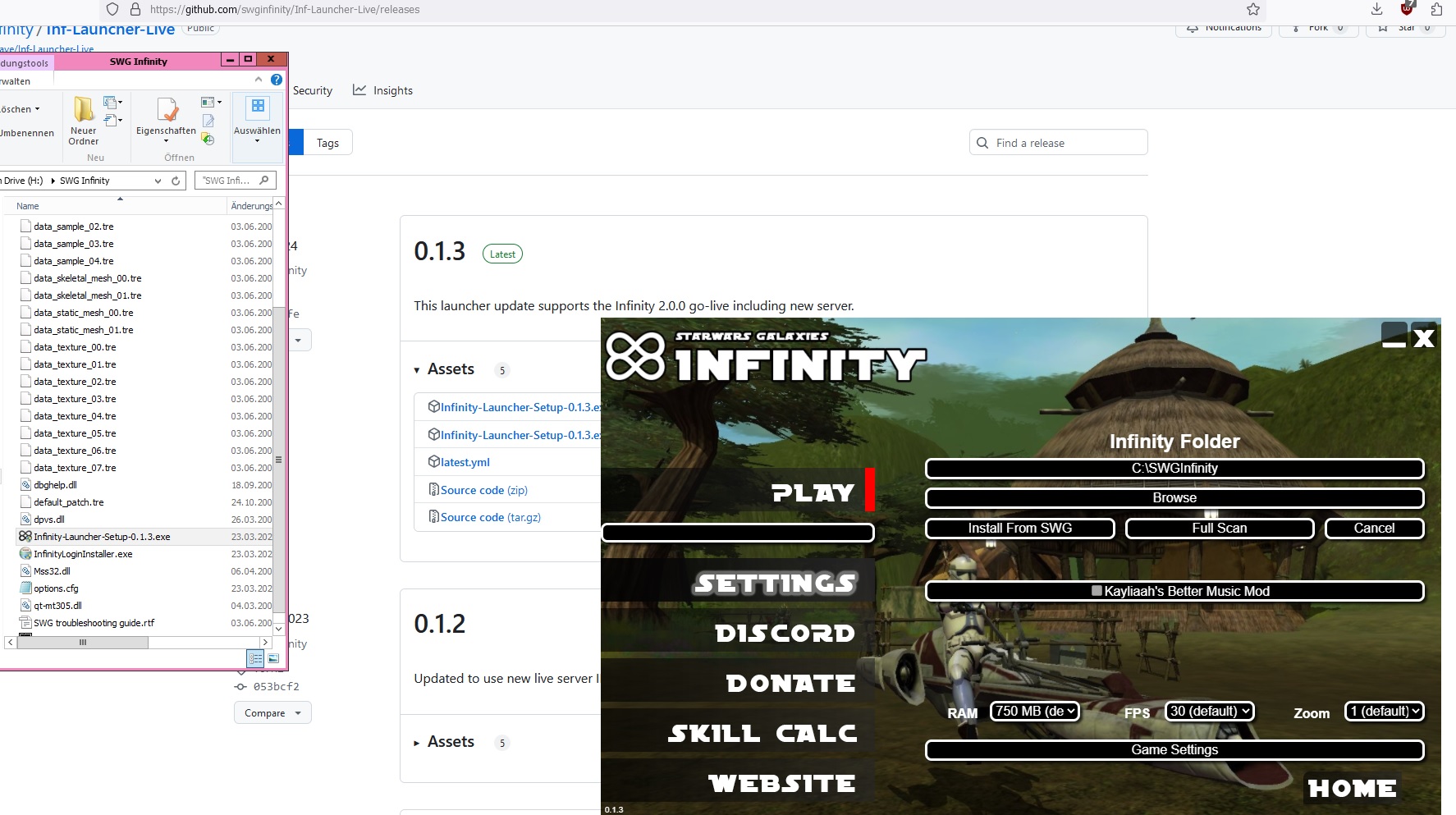Open the Firefox extensions puzzle icon
The image size is (1456, 815).
[1436, 9]
